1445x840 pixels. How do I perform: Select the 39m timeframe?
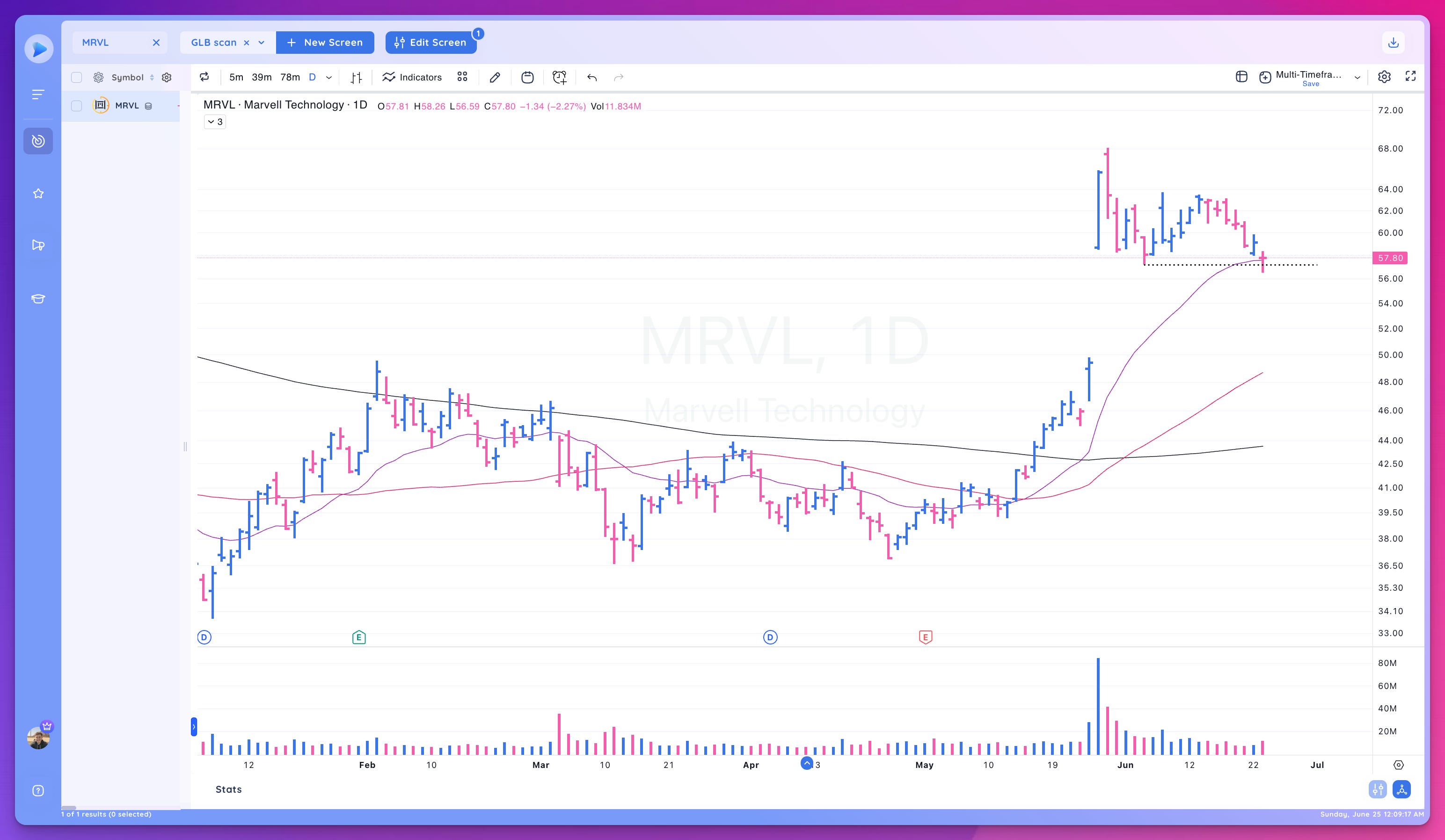point(262,77)
